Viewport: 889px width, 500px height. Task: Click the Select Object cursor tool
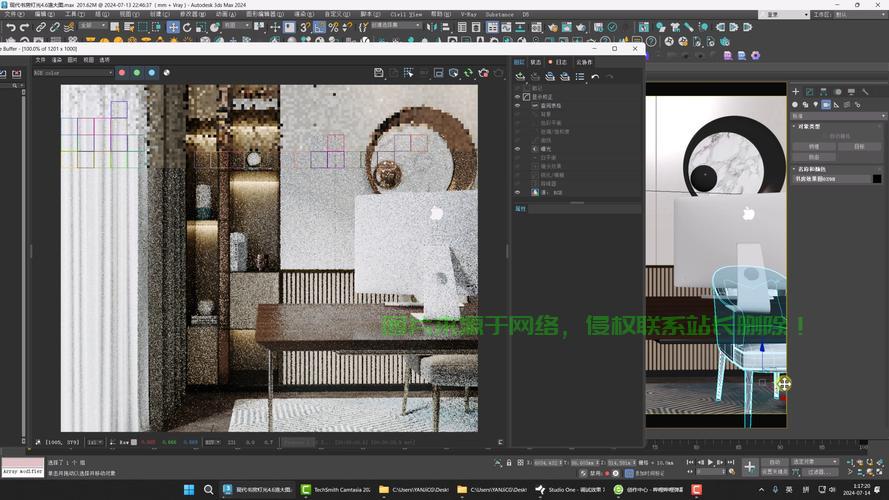pos(115,27)
